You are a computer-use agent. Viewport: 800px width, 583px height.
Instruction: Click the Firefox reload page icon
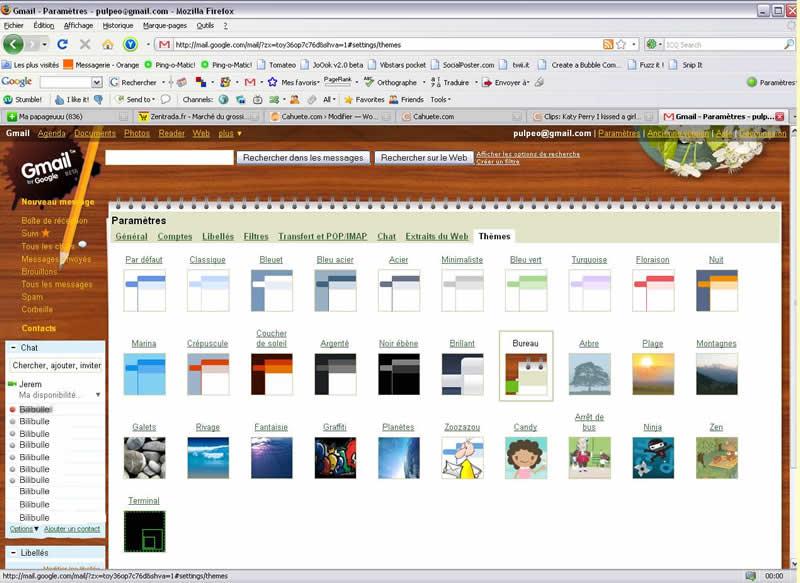63,45
